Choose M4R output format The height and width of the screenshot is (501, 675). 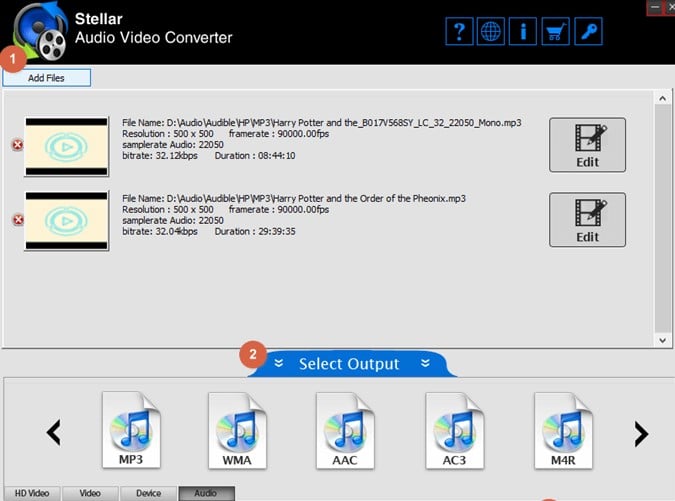click(563, 430)
